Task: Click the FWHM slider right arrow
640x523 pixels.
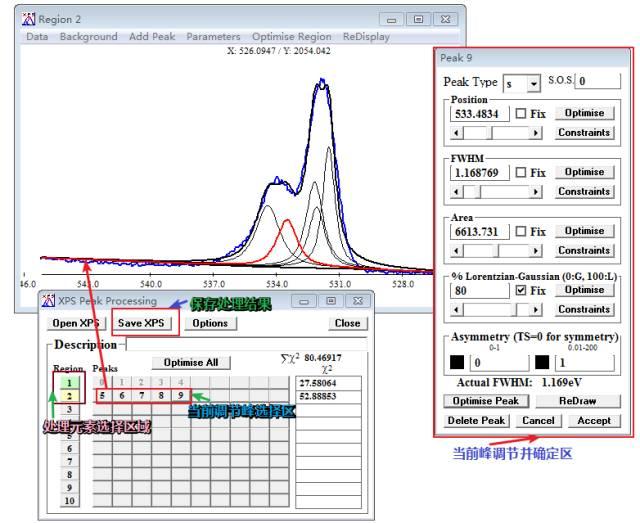Action: coord(536,191)
